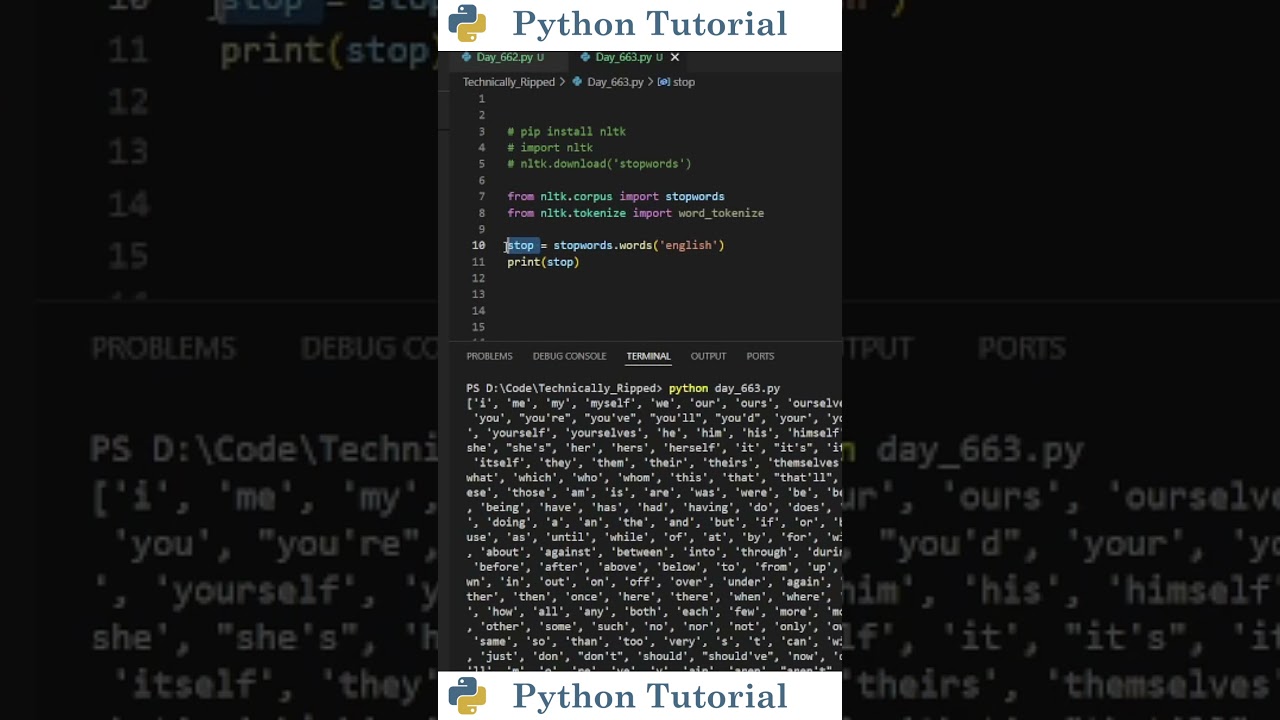The width and height of the screenshot is (1280, 720).
Task: Open Day_663.py breadcrumb dropdown
Action: point(615,82)
